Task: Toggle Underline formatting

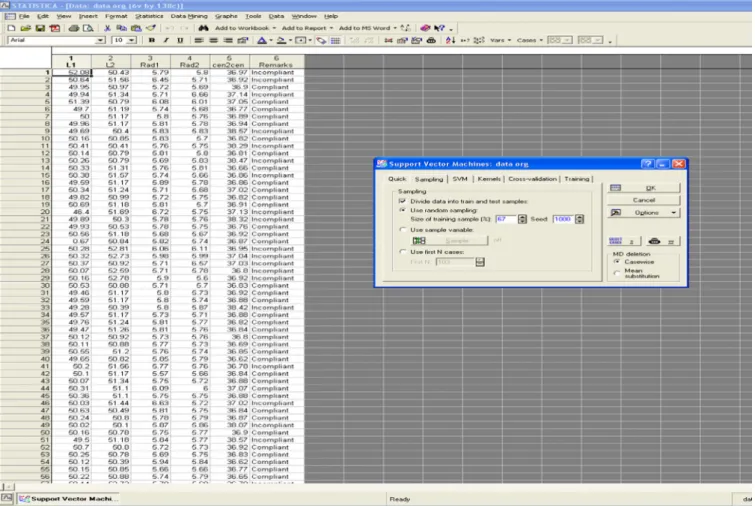Action: click(180, 40)
